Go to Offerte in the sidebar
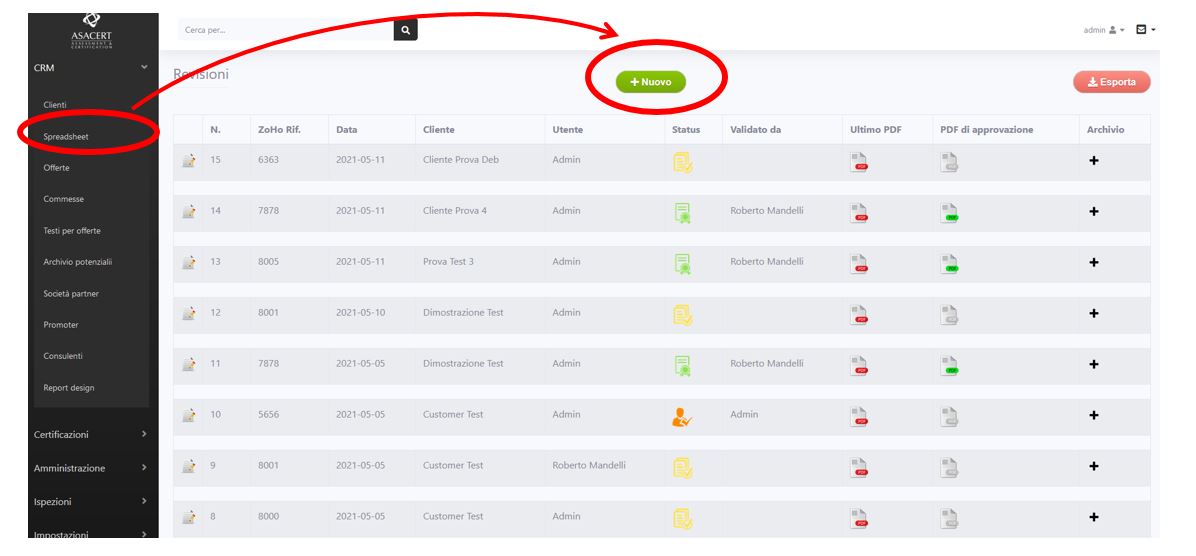This screenshot has height=556, width=1196. pyautogui.click(x=57, y=168)
